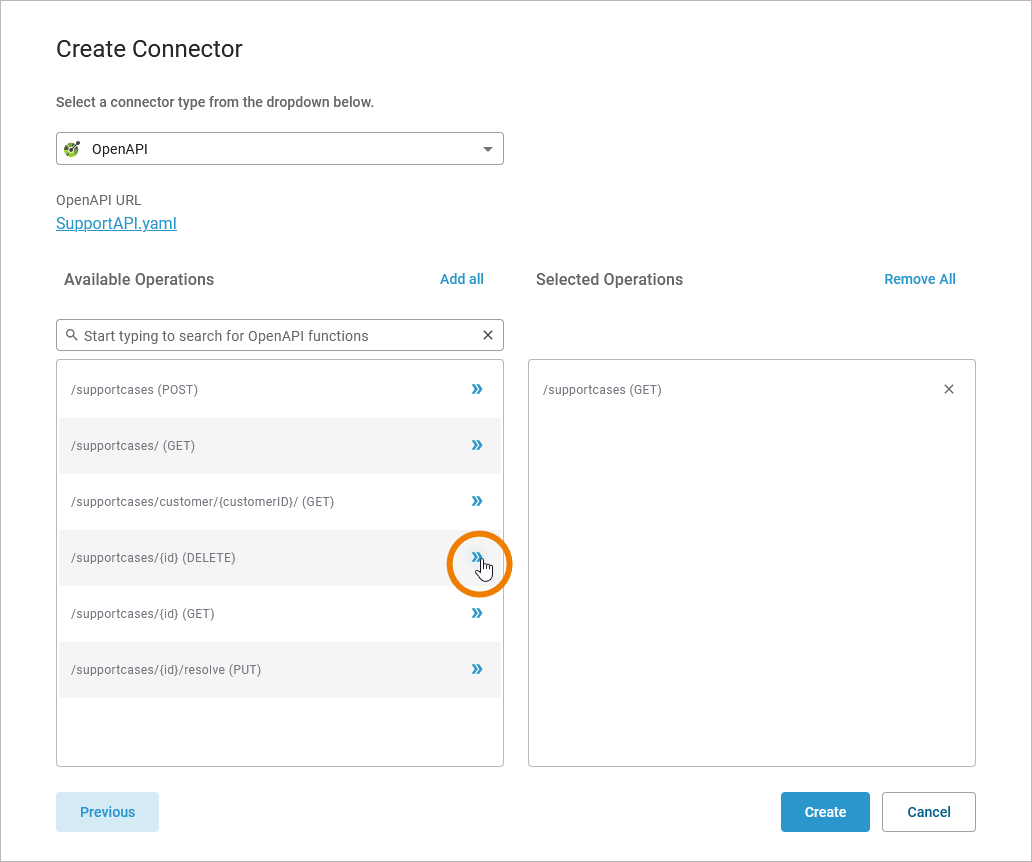This screenshot has width=1032, height=862.
Task: Add the resolve (PUT) operation arrow
Action: [477, 669]
